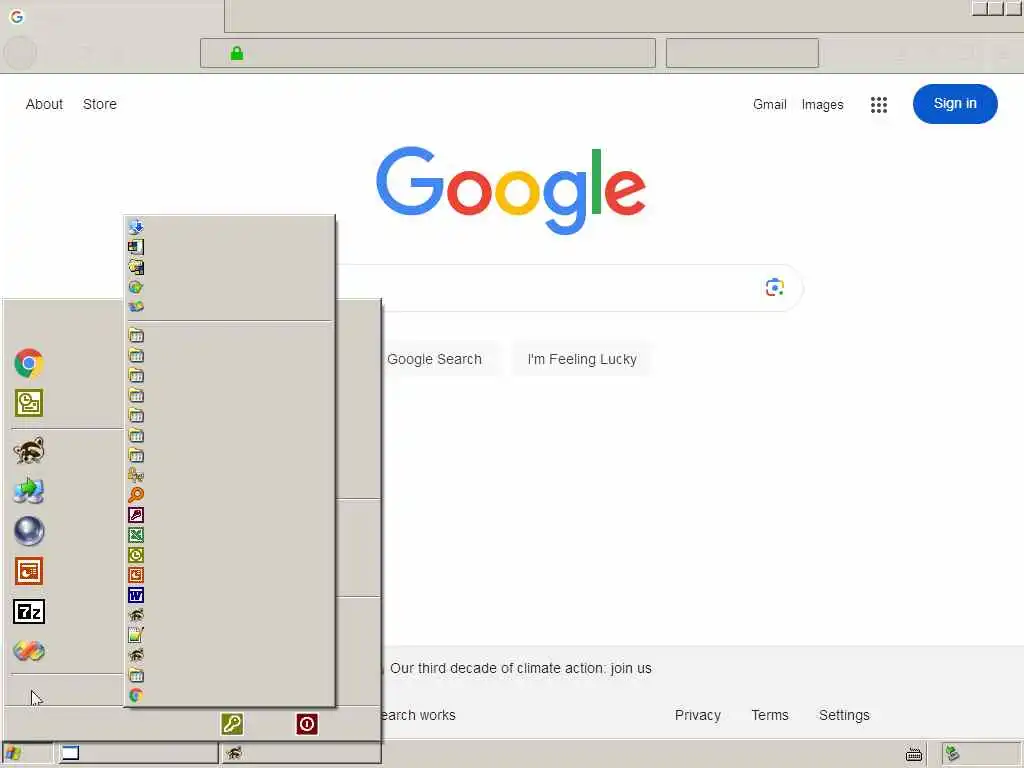Open the Store link on Google
Image resolution: width=1024 pixels, height=768 pixels.
100,104
